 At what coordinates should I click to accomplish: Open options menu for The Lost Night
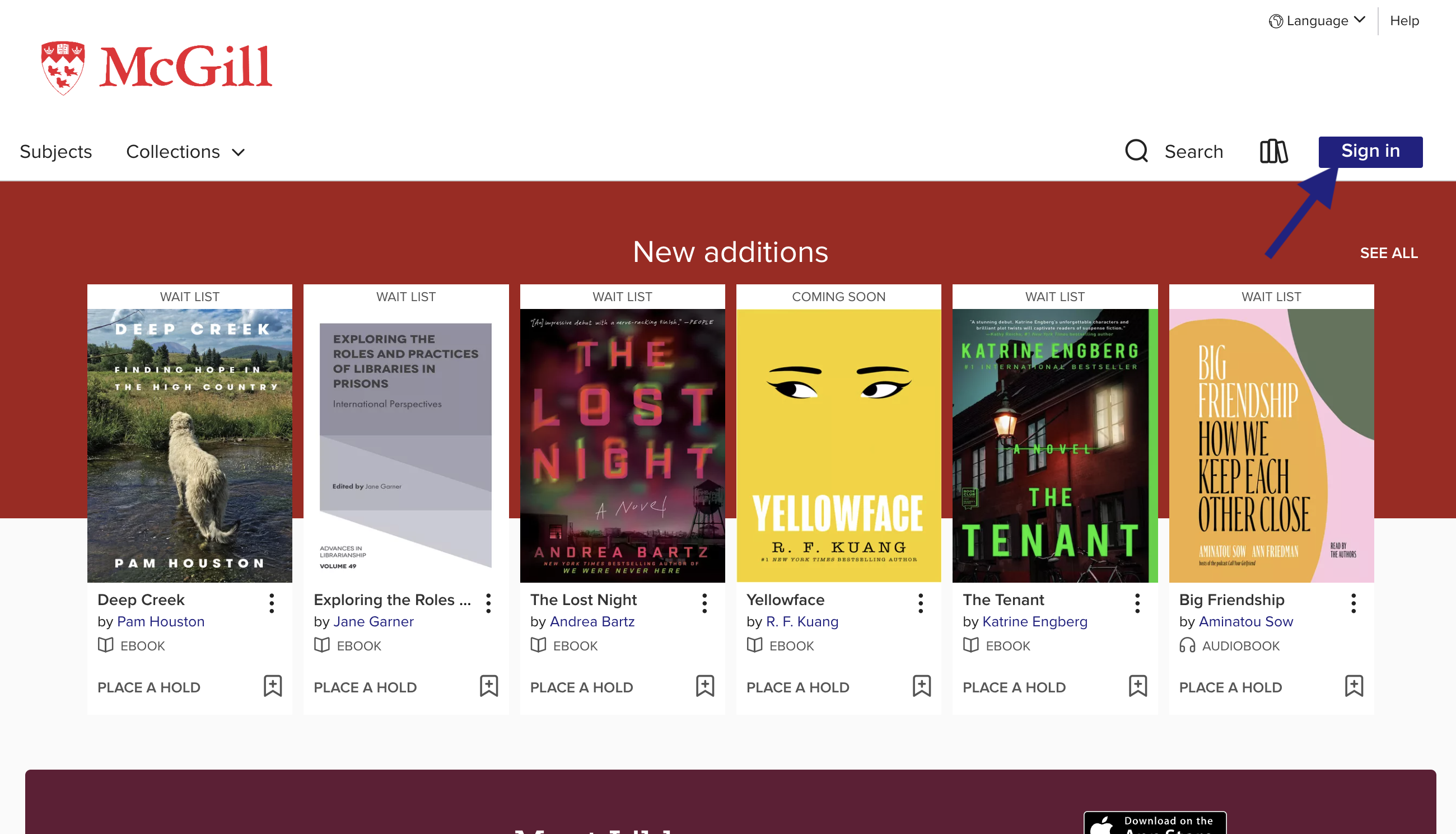click(704, 603)
